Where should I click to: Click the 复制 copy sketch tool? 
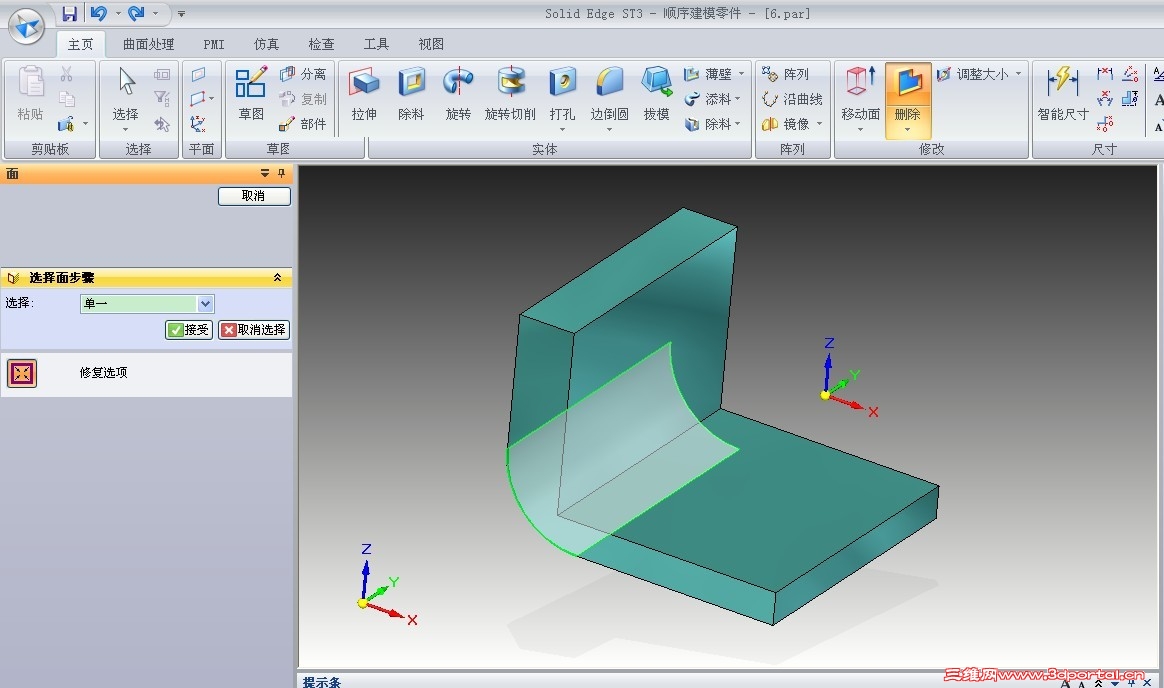click(x=303, y=99)
